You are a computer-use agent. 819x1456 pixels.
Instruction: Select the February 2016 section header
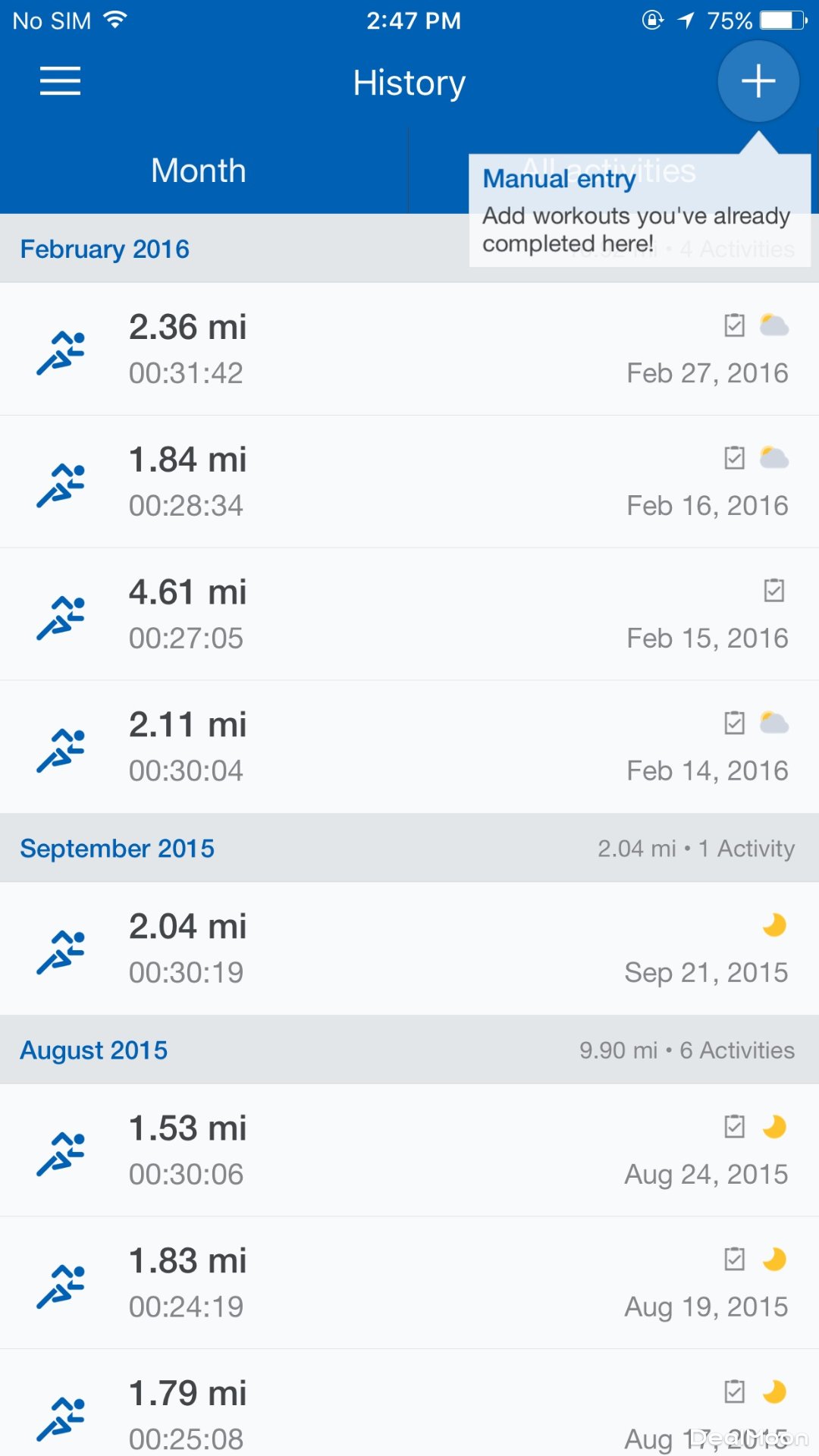105,249
